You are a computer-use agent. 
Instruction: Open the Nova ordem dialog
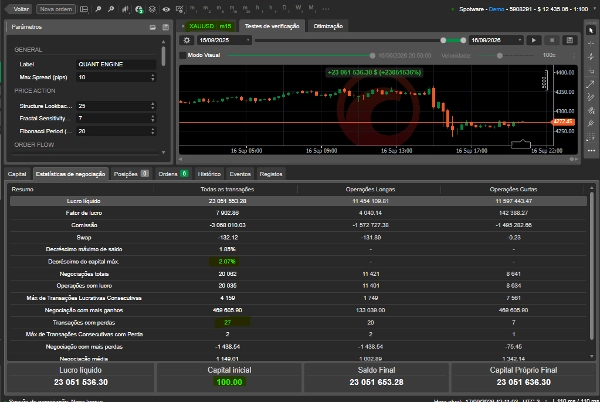[x=56, y=9]
